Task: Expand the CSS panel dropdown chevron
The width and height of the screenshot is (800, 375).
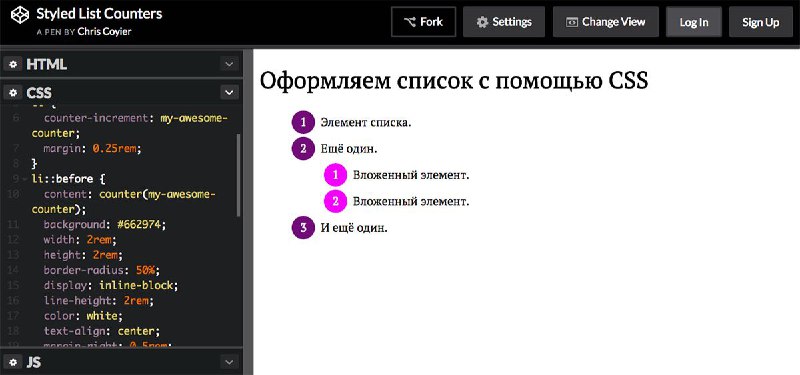Action: click(229, 92)
